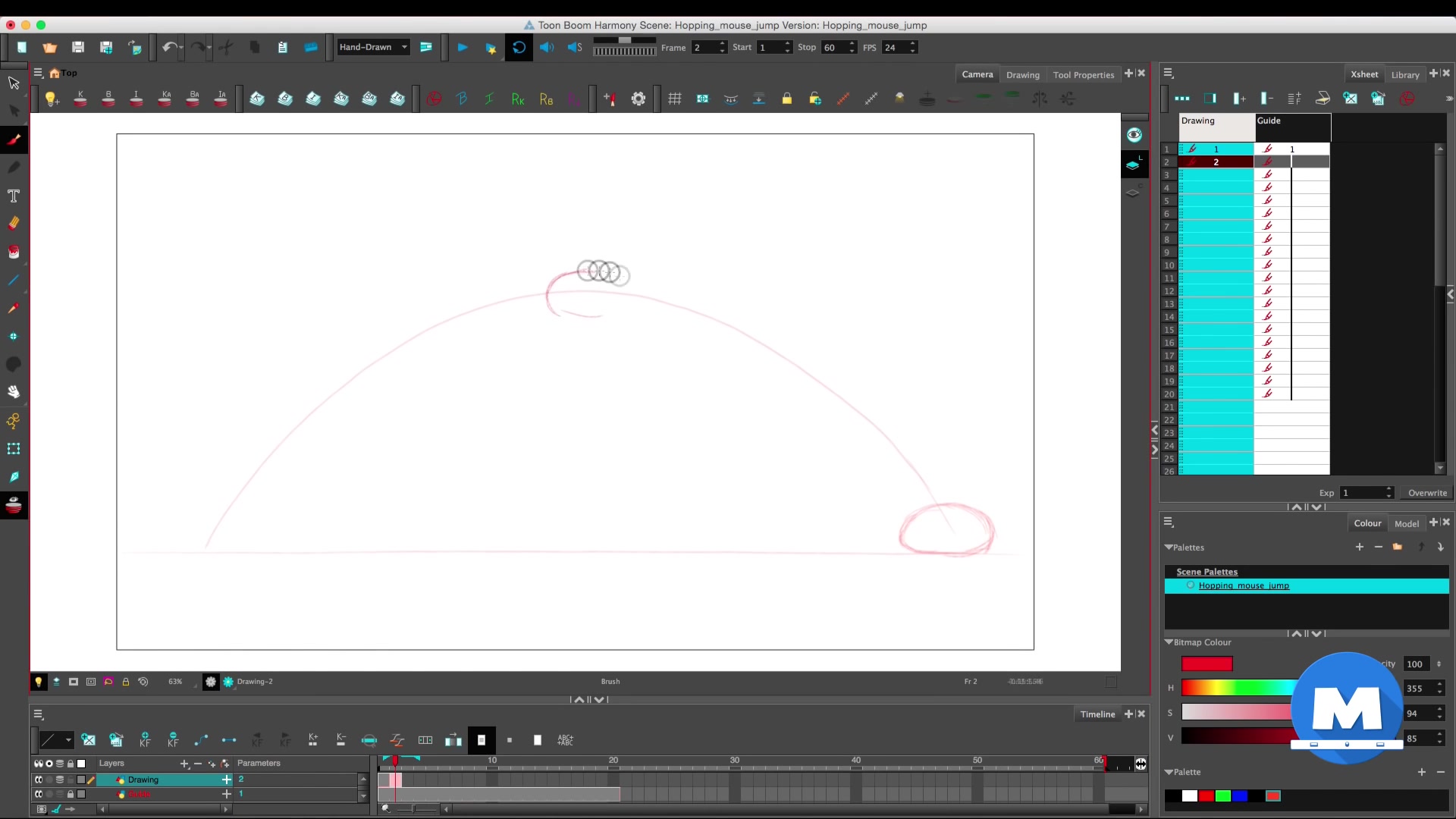
Task: Open the Colour view menu hamburger
Action: tap(1169, 522)
